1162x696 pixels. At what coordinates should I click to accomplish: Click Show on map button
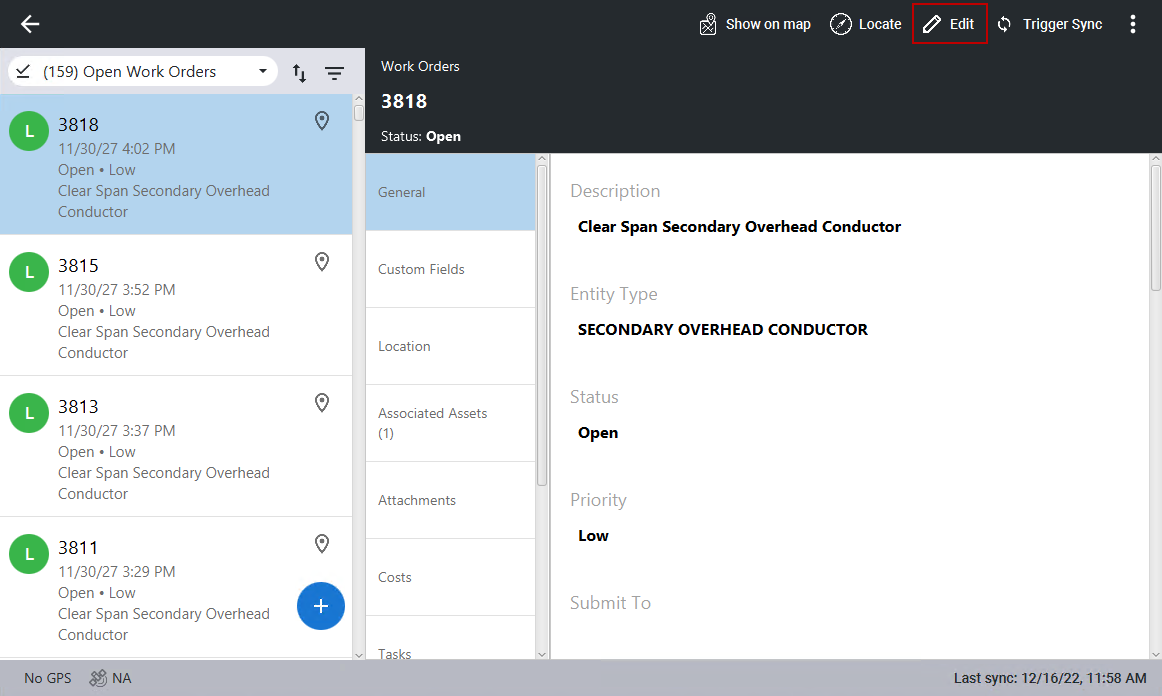coord(755,24)
